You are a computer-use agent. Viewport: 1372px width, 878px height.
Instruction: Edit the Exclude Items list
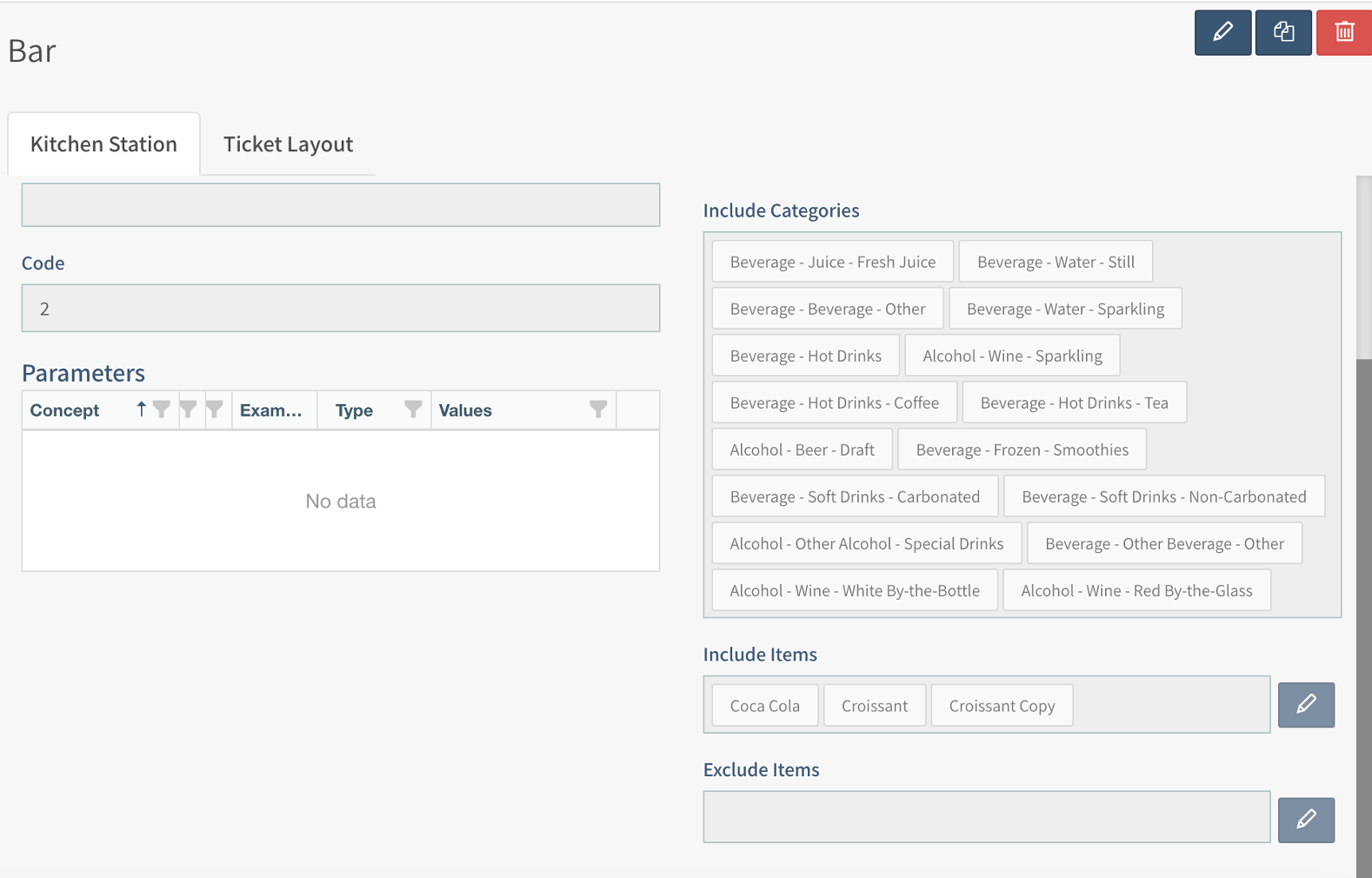pos(1306,820)
